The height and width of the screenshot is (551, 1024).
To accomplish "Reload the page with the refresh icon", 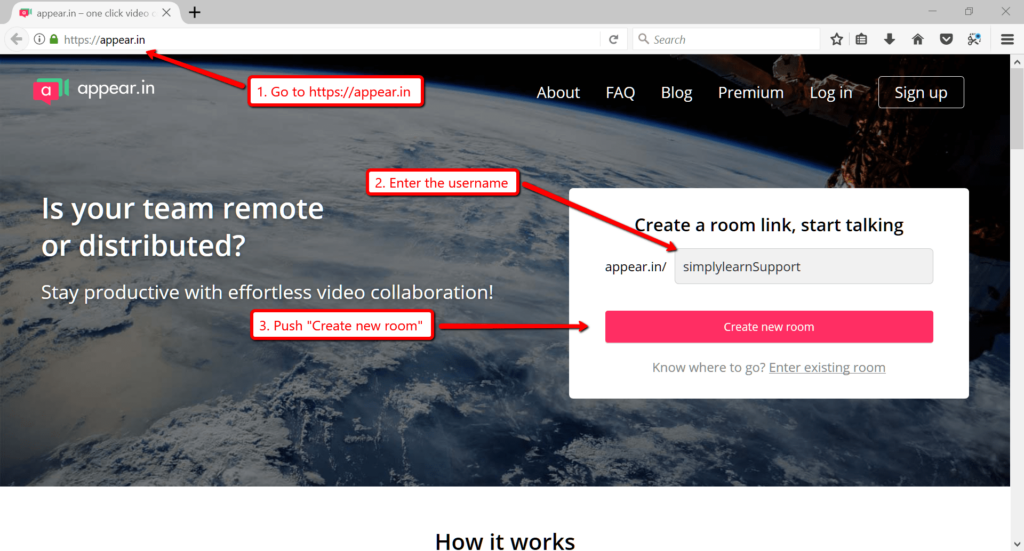I will click(614, 39).
